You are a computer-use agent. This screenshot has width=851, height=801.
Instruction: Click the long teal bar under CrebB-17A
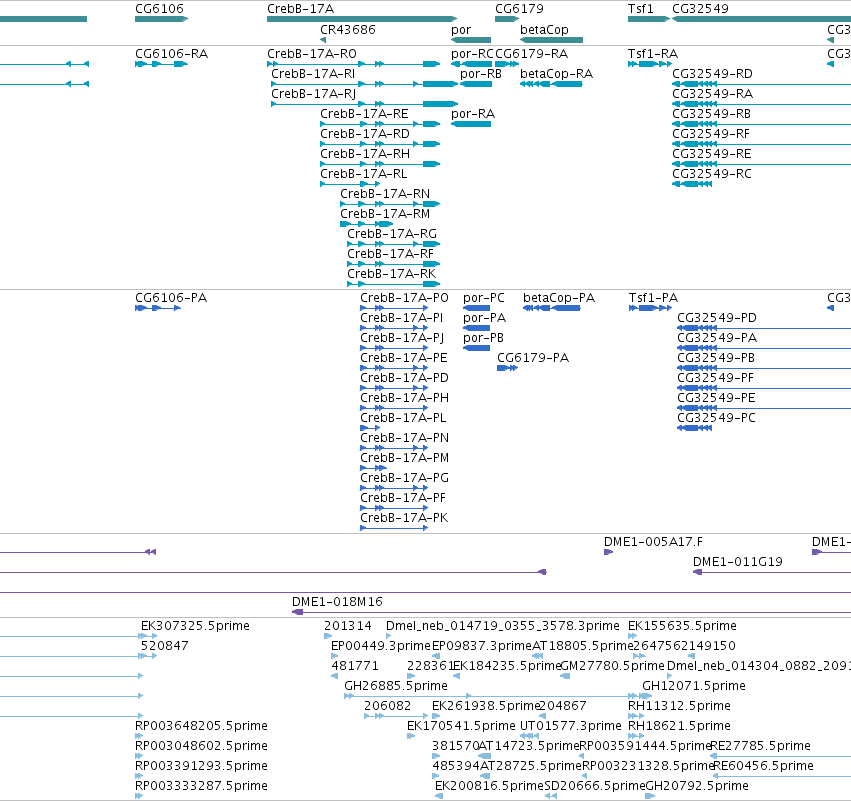click(x=361, y=19)
